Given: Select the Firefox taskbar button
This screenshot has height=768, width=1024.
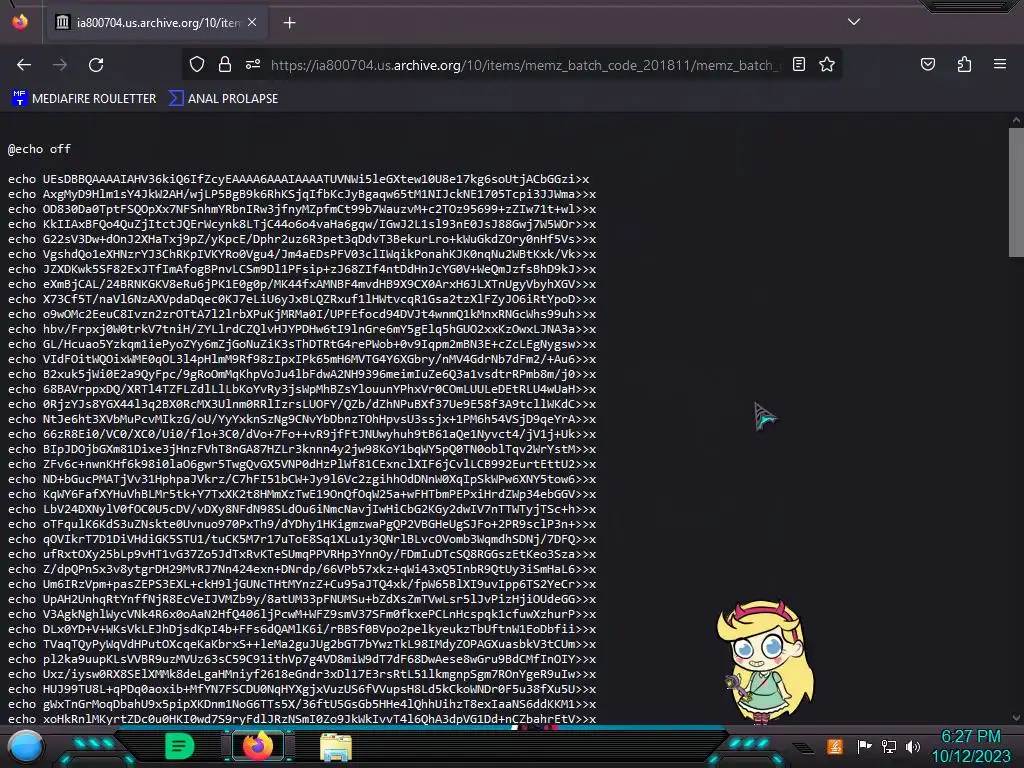Looking at the screenshot, I should 257,746.
